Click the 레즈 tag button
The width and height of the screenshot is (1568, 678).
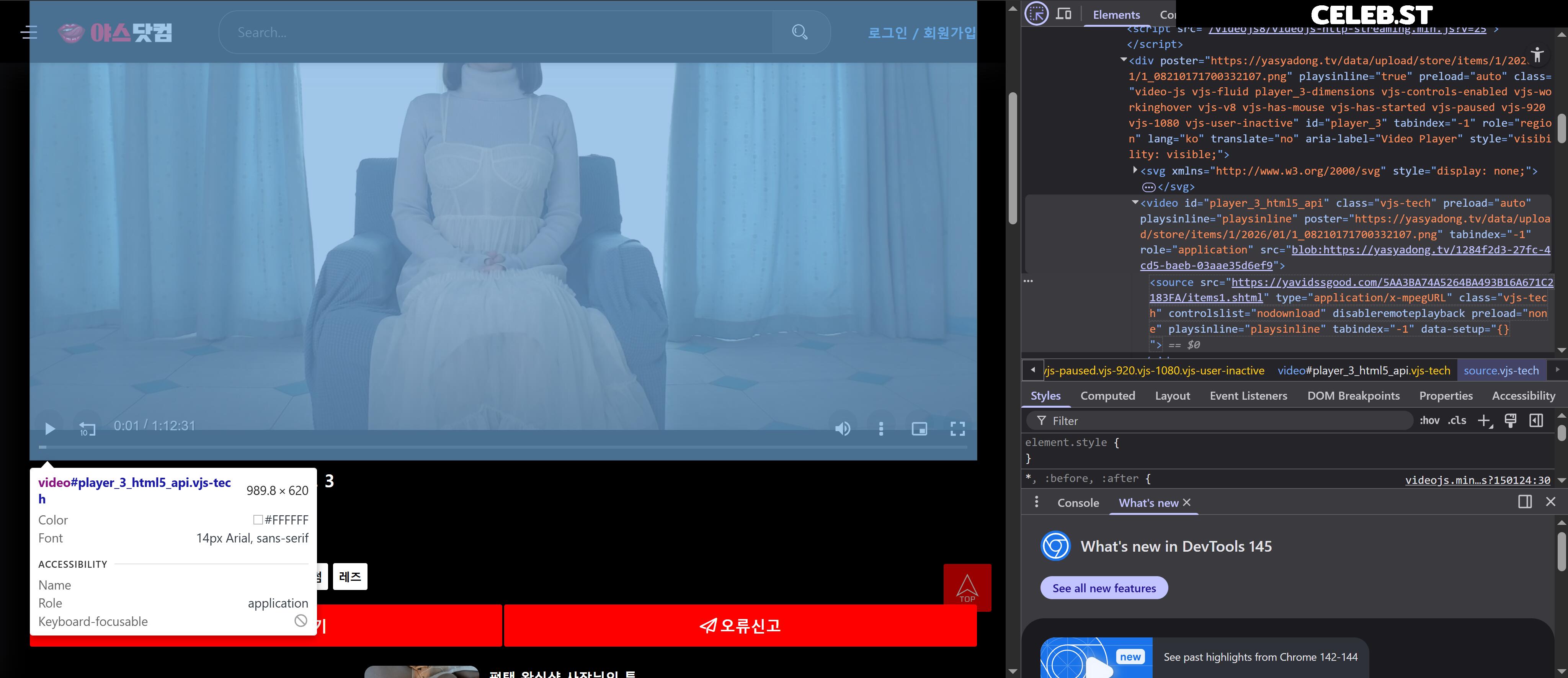350,577
